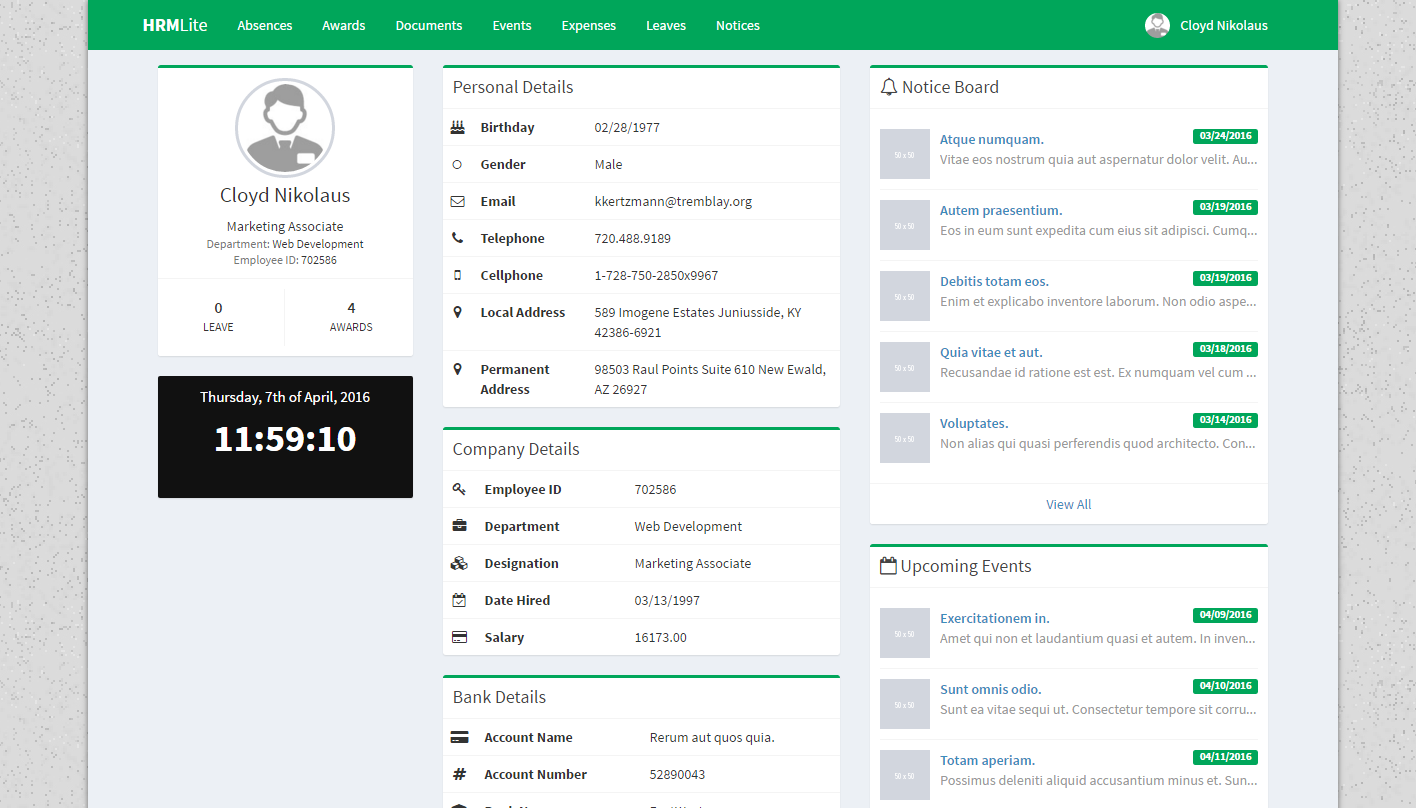Click the Notice Board bell icon
The width and height of the screenshot is (1416, 808).
tap(888, 87)
